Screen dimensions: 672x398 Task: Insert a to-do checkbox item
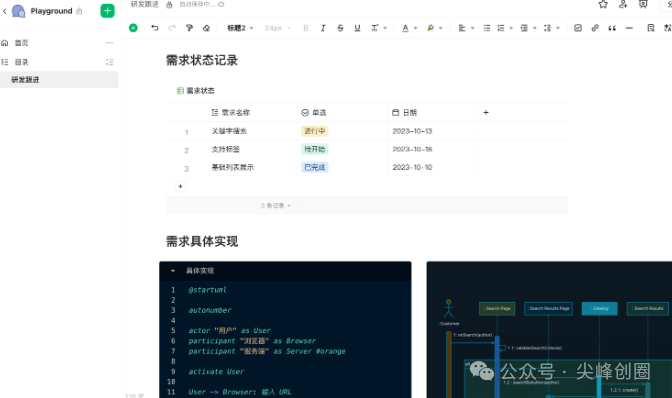(578, 28)
